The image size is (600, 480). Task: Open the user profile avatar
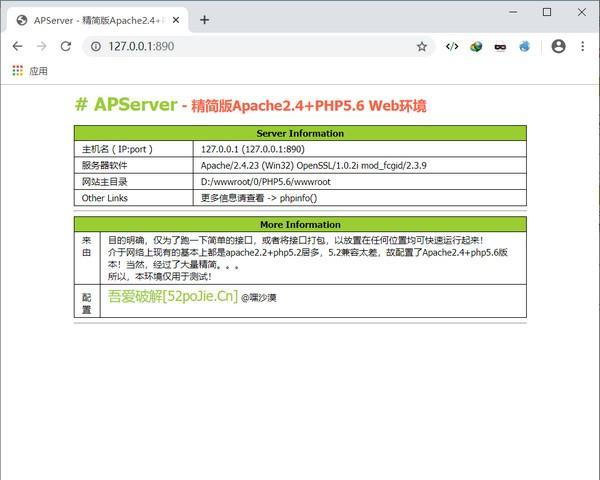(x=558, y=46)
